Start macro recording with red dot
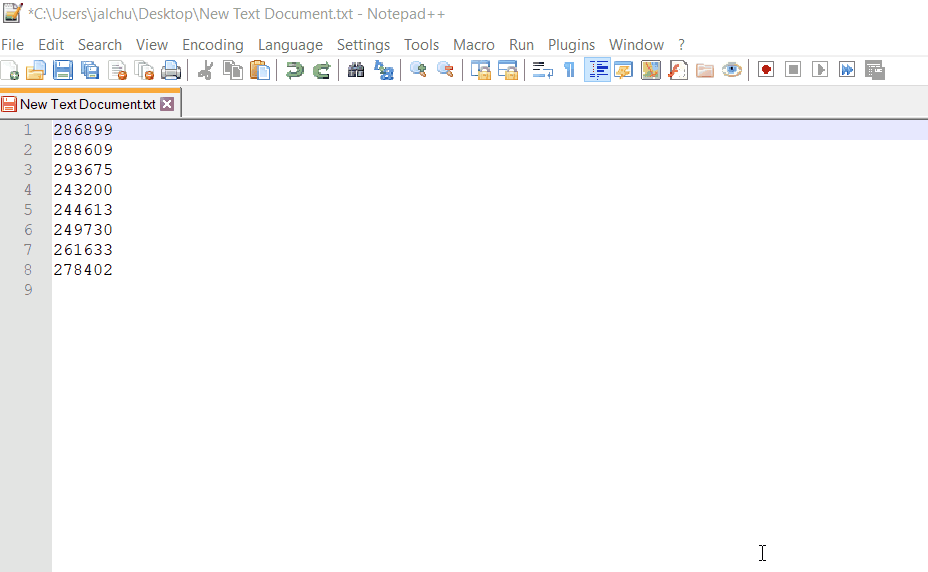Screen dimensions: 928x572 pyautogui.click(x=766, y=70)
